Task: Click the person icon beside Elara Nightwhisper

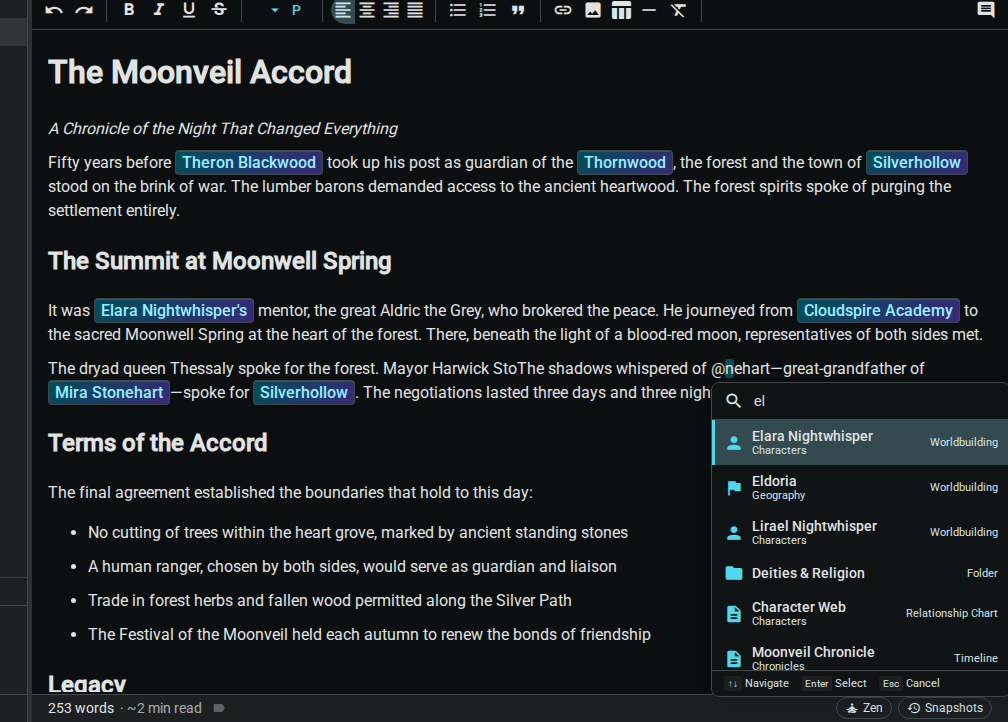Action: 734,442
